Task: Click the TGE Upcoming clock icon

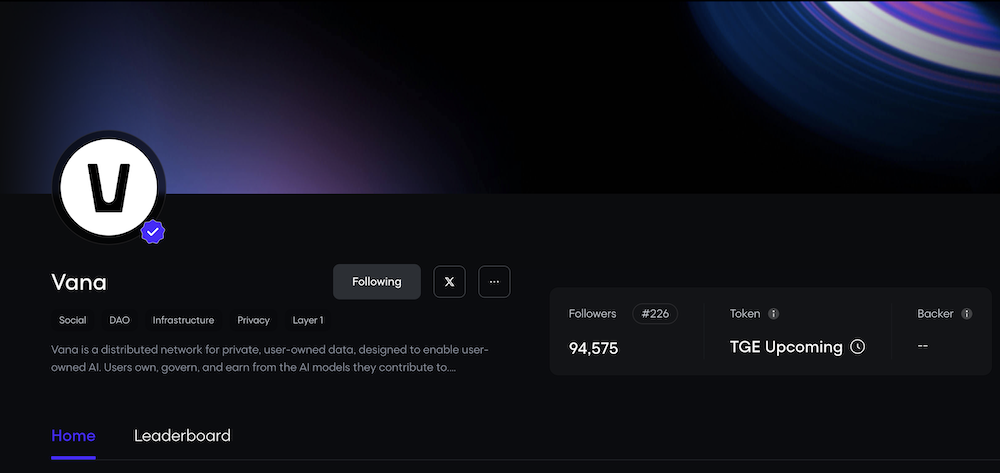Action: coord(857,347)
